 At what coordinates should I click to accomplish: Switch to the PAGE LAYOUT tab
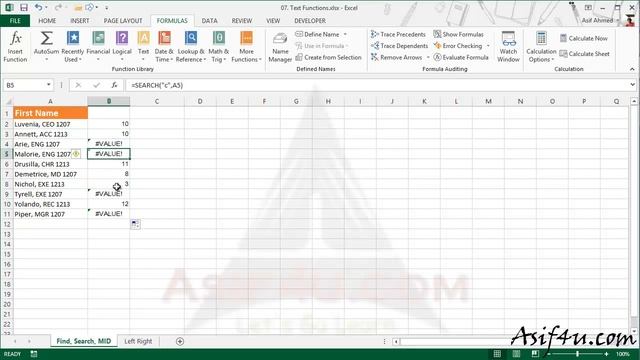[123, 21]
